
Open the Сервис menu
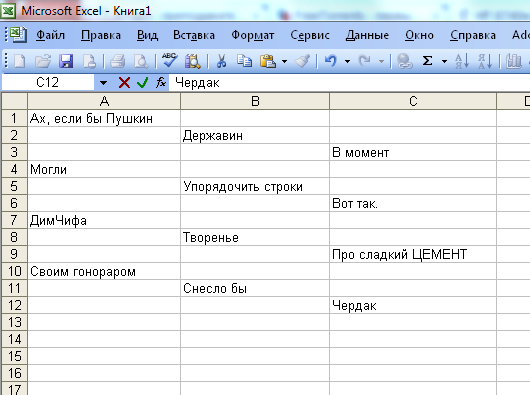pyautogui.click(x=310, y=35)
